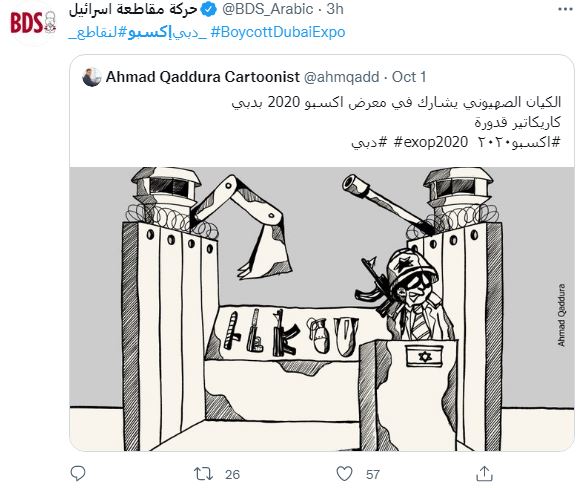588x488 pixels.
Task: Reply to the tweet via speech bubble icon
Action: point(78,473)
